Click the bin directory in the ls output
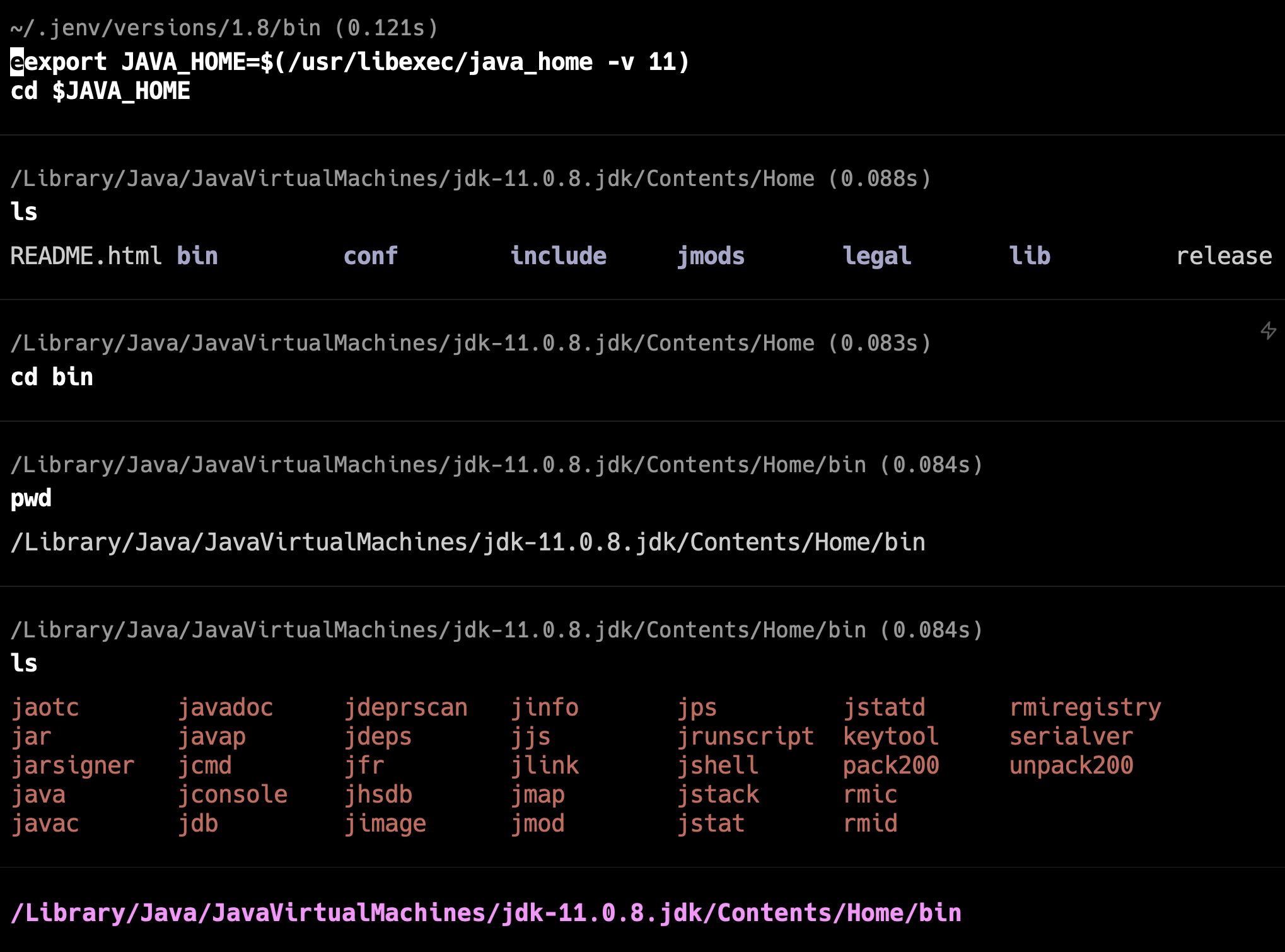 click(x=197, y=256)
